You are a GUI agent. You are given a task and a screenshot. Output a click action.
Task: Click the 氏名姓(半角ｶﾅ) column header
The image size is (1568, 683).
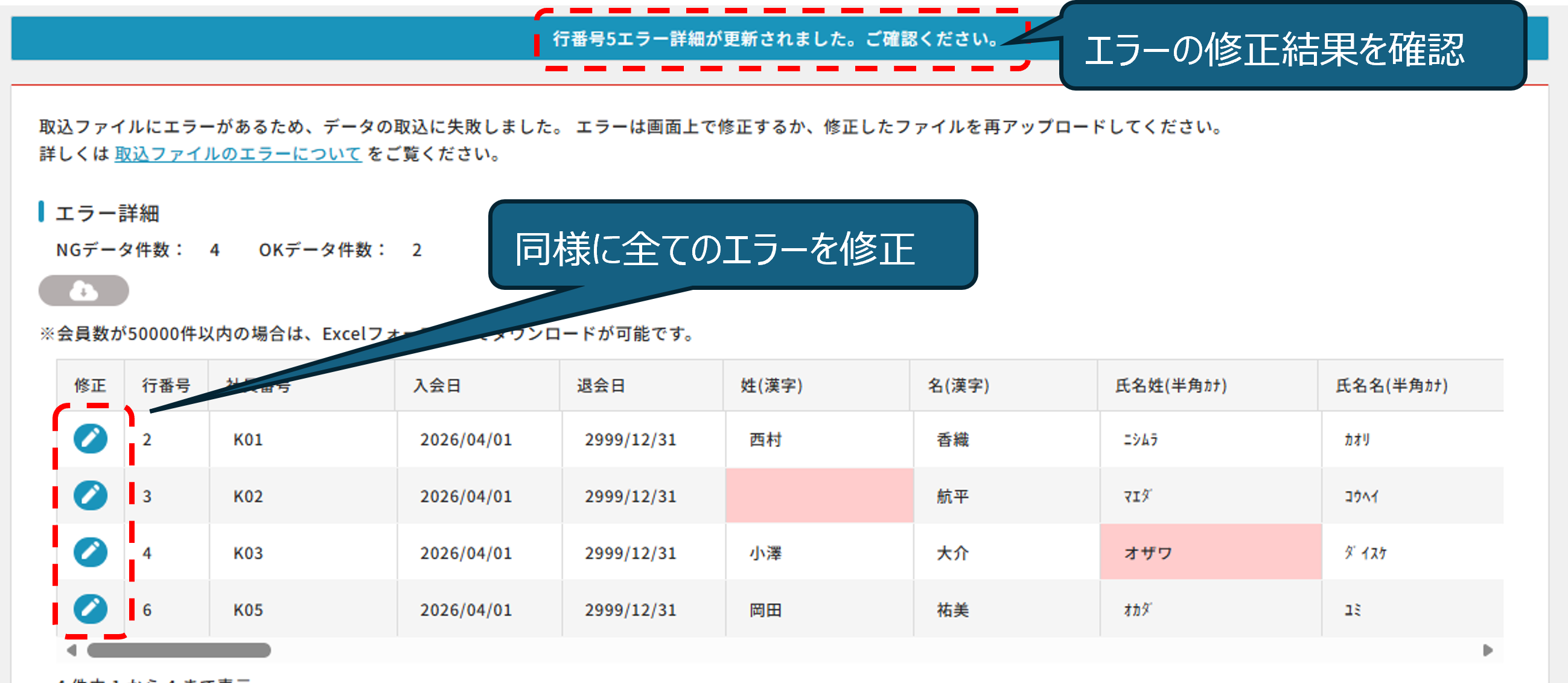1170,385
